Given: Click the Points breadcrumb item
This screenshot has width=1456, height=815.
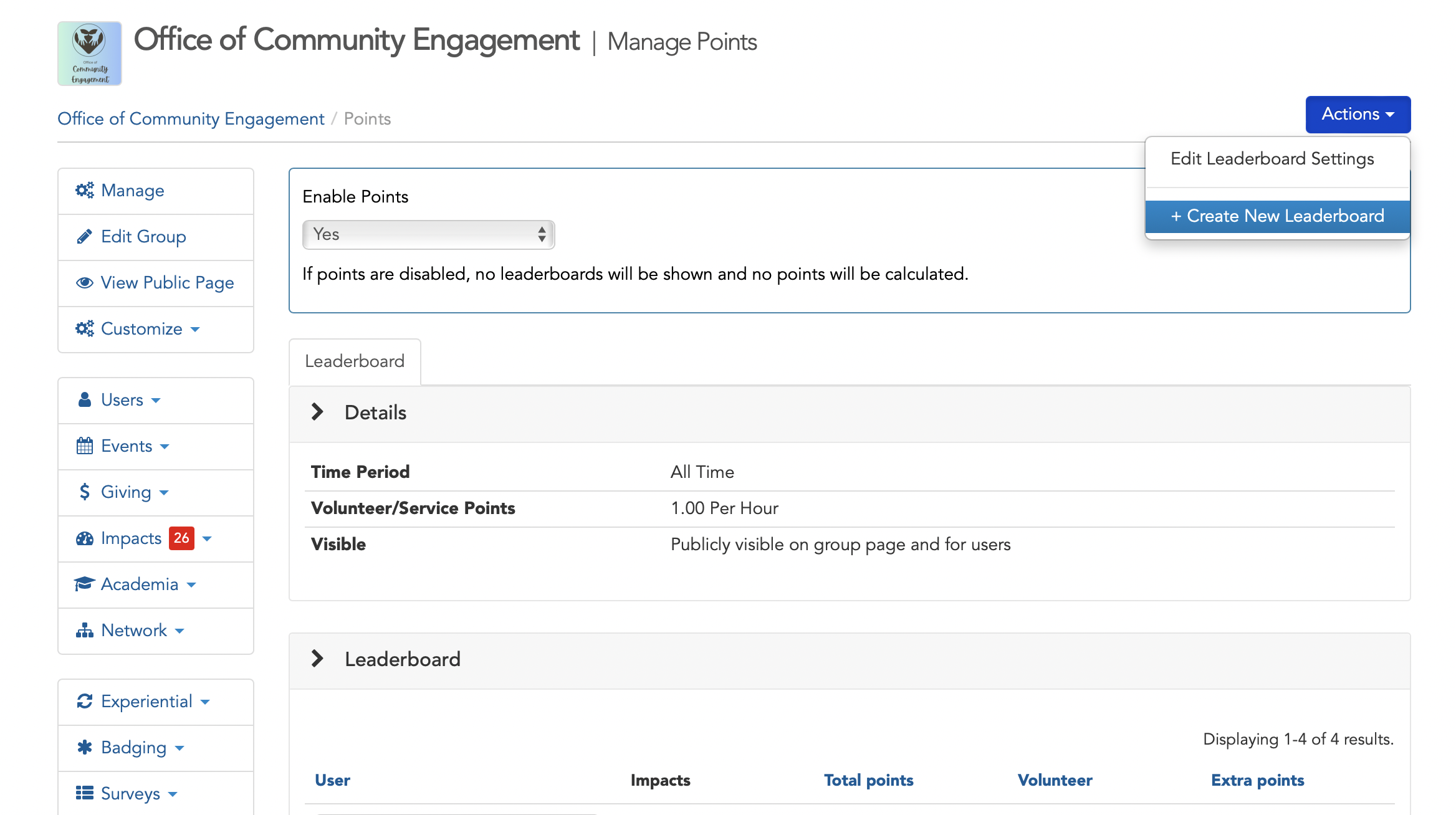Looking at the screenshot, I should click(366, 119).
